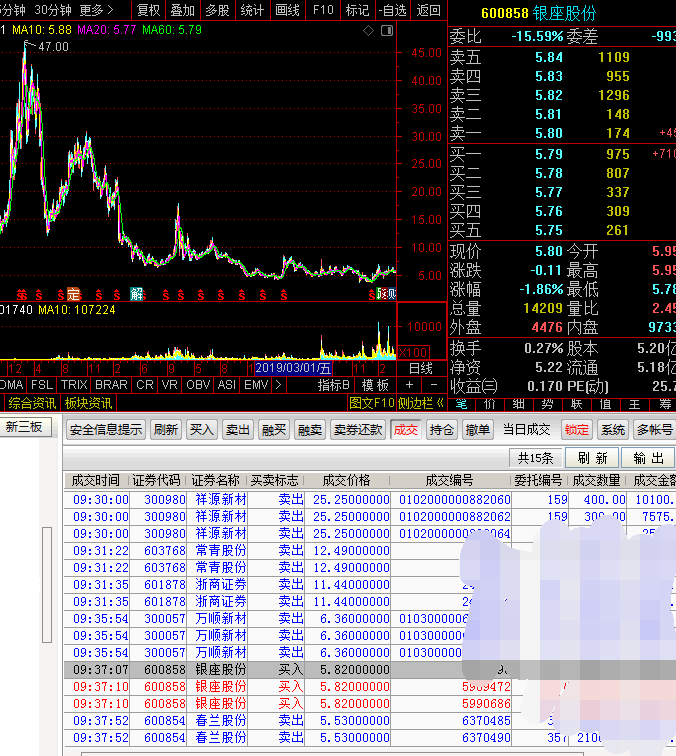Open F10 company info

click(x=323, y=10)
